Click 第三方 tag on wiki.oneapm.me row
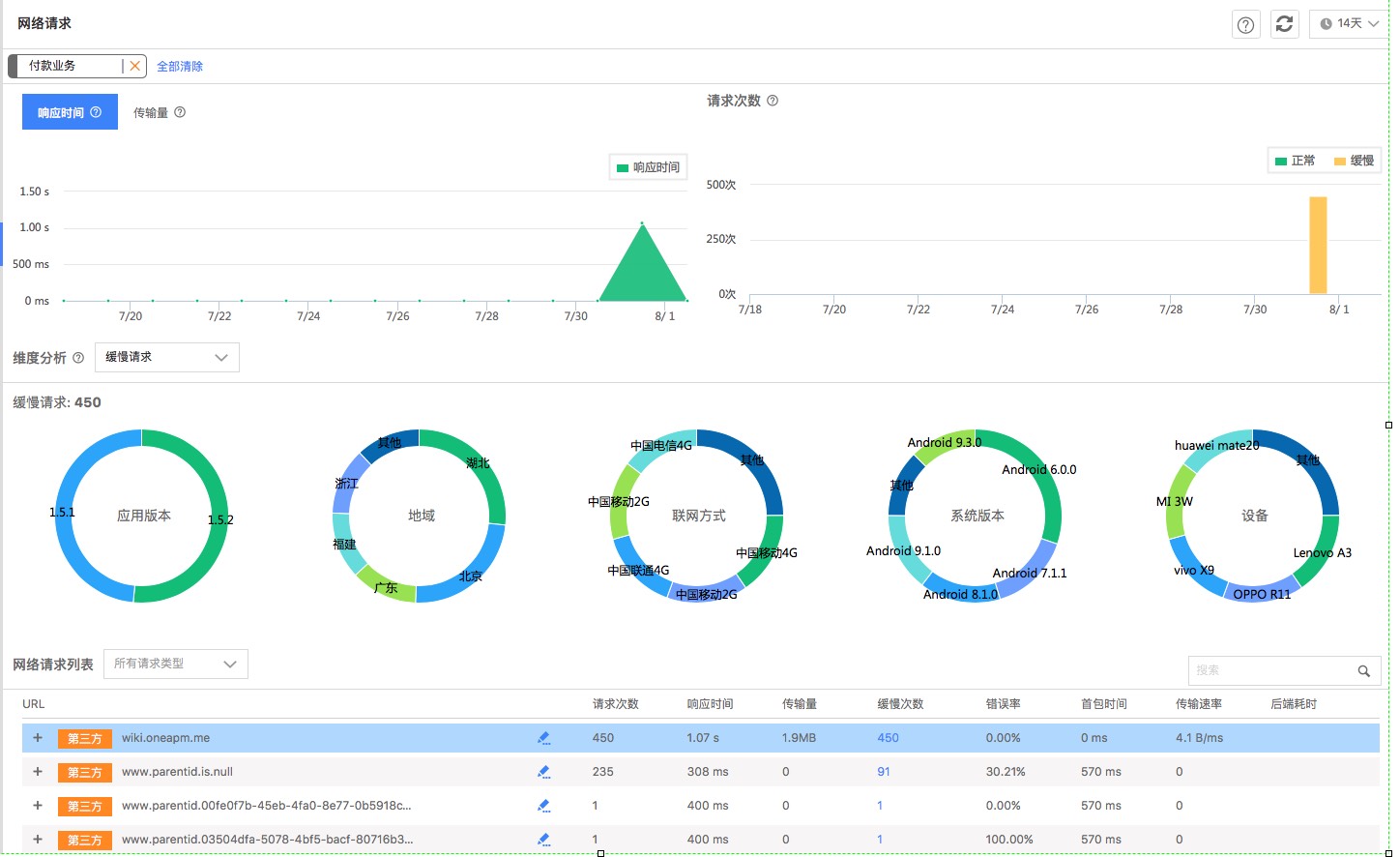 click(85, 739)
